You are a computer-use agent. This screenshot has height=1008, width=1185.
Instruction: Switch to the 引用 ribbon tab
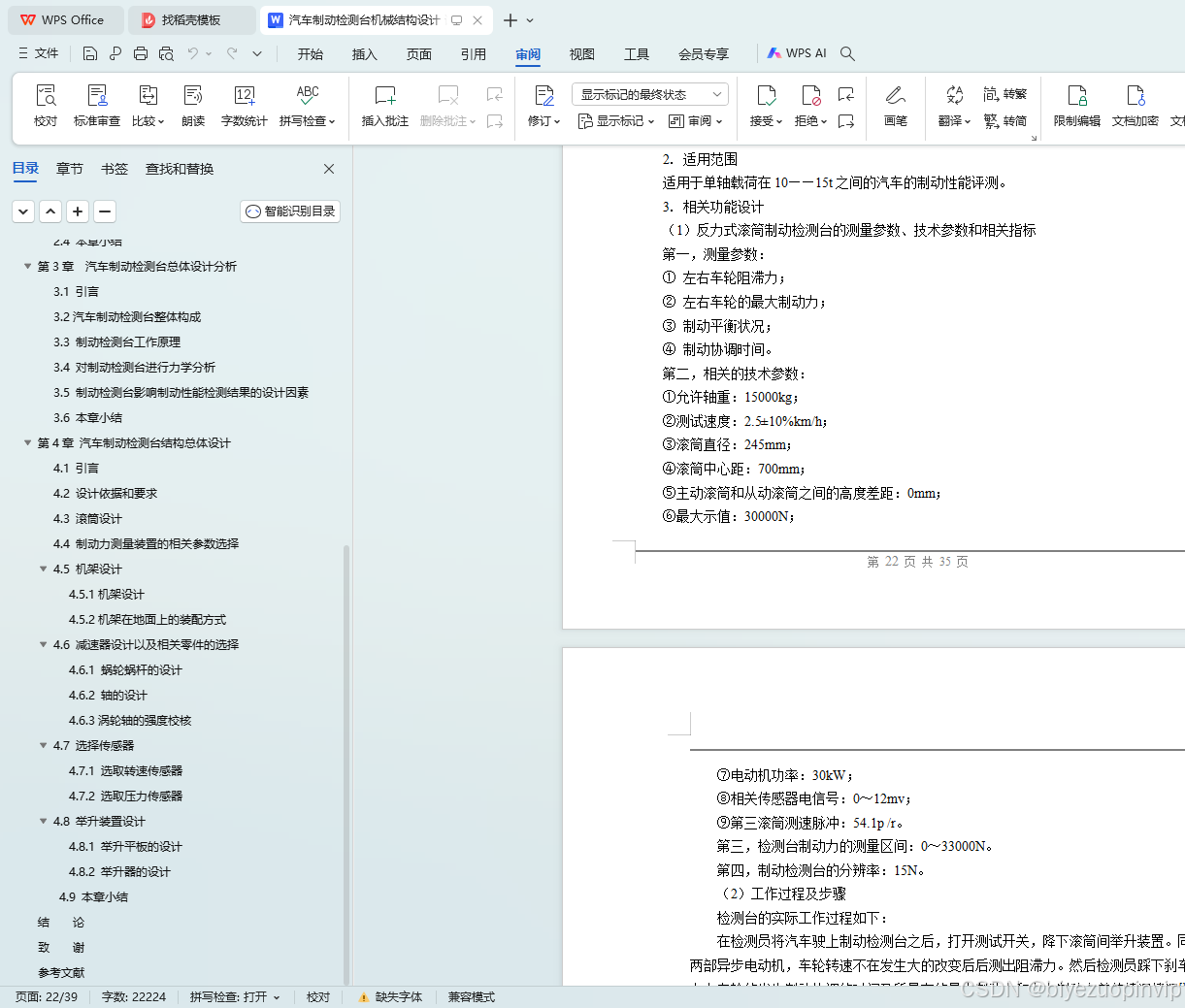474,54
